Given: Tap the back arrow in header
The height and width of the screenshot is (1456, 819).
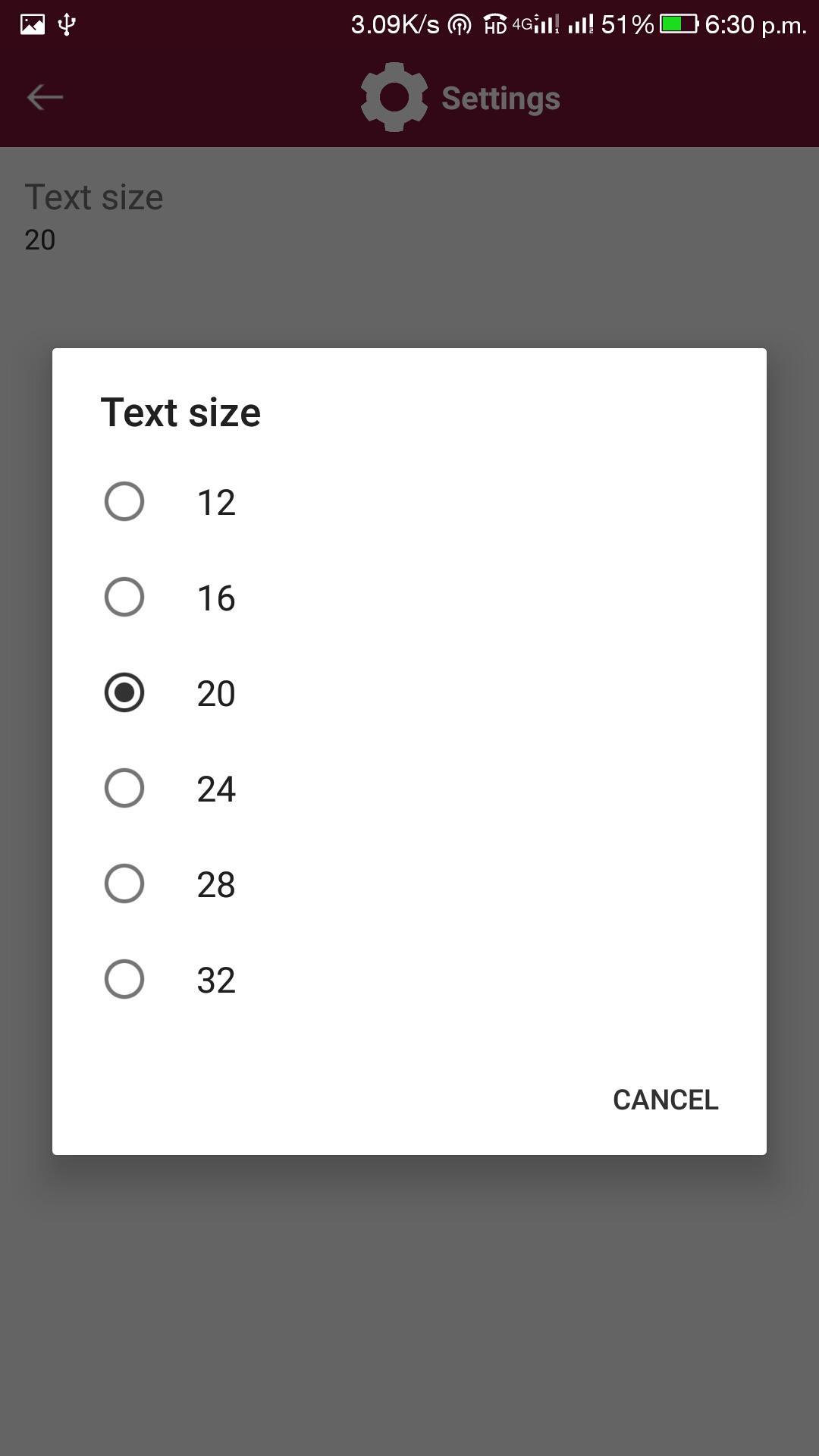Looking at the screenshot, I should 45,97.
